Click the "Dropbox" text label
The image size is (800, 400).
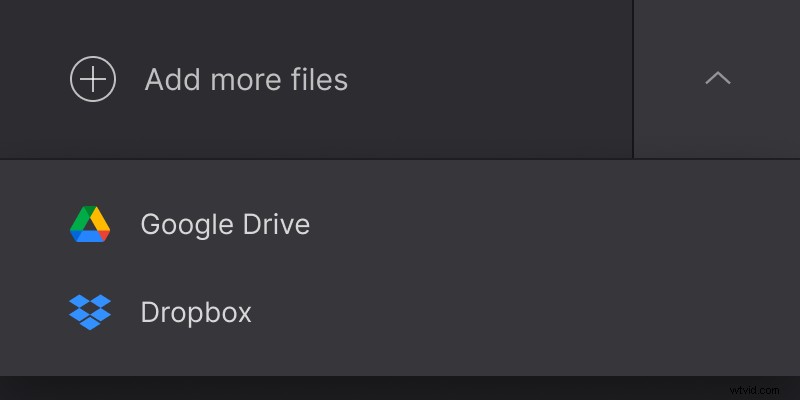(x=196, y=312)
